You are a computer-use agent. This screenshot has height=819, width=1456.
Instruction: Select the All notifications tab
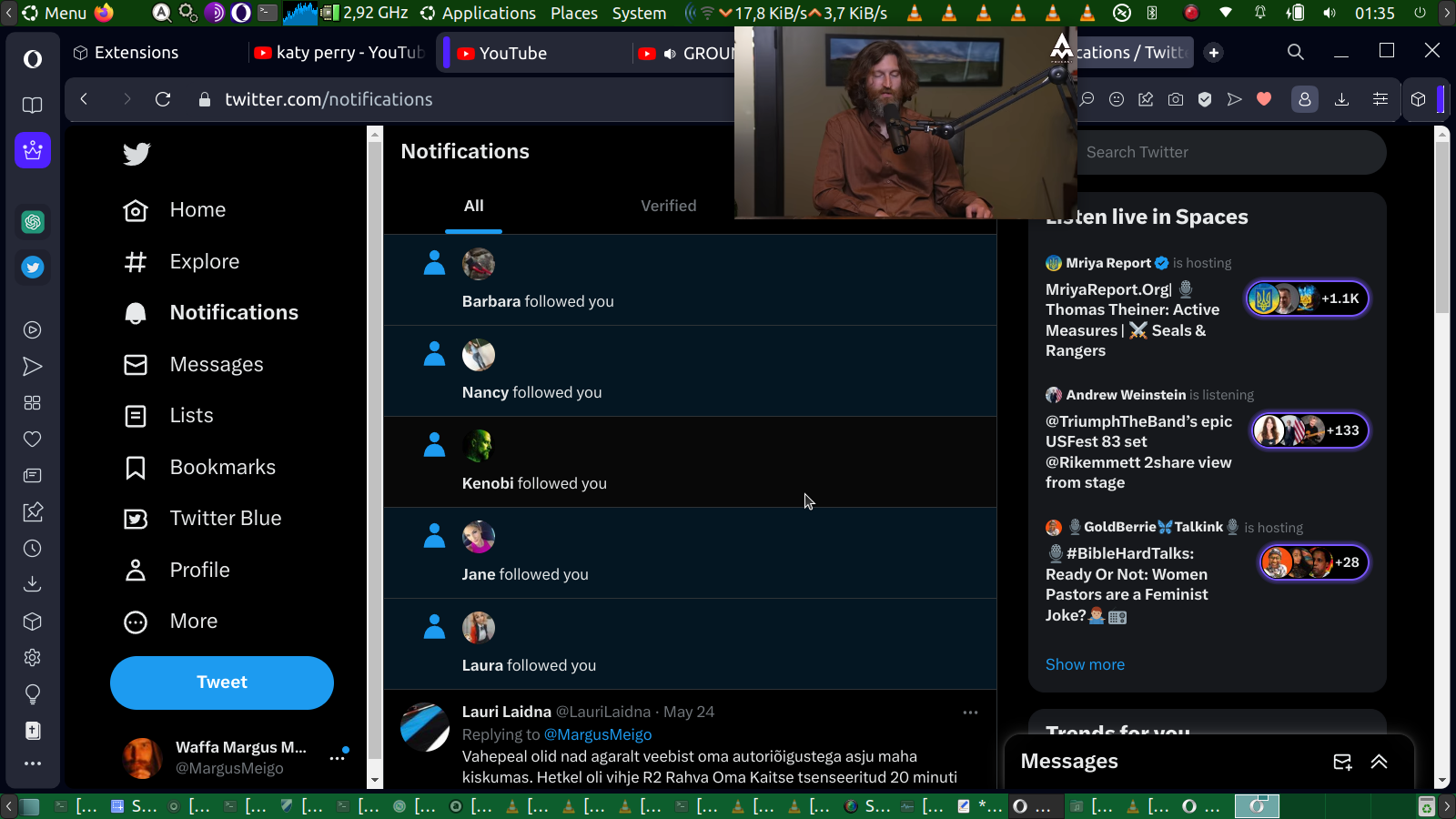pyautogui.click(x=473, y=207)
